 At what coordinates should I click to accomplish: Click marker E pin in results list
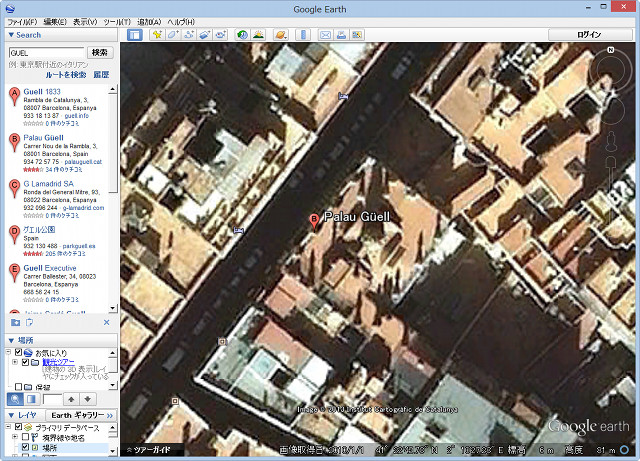click(14, 272)
